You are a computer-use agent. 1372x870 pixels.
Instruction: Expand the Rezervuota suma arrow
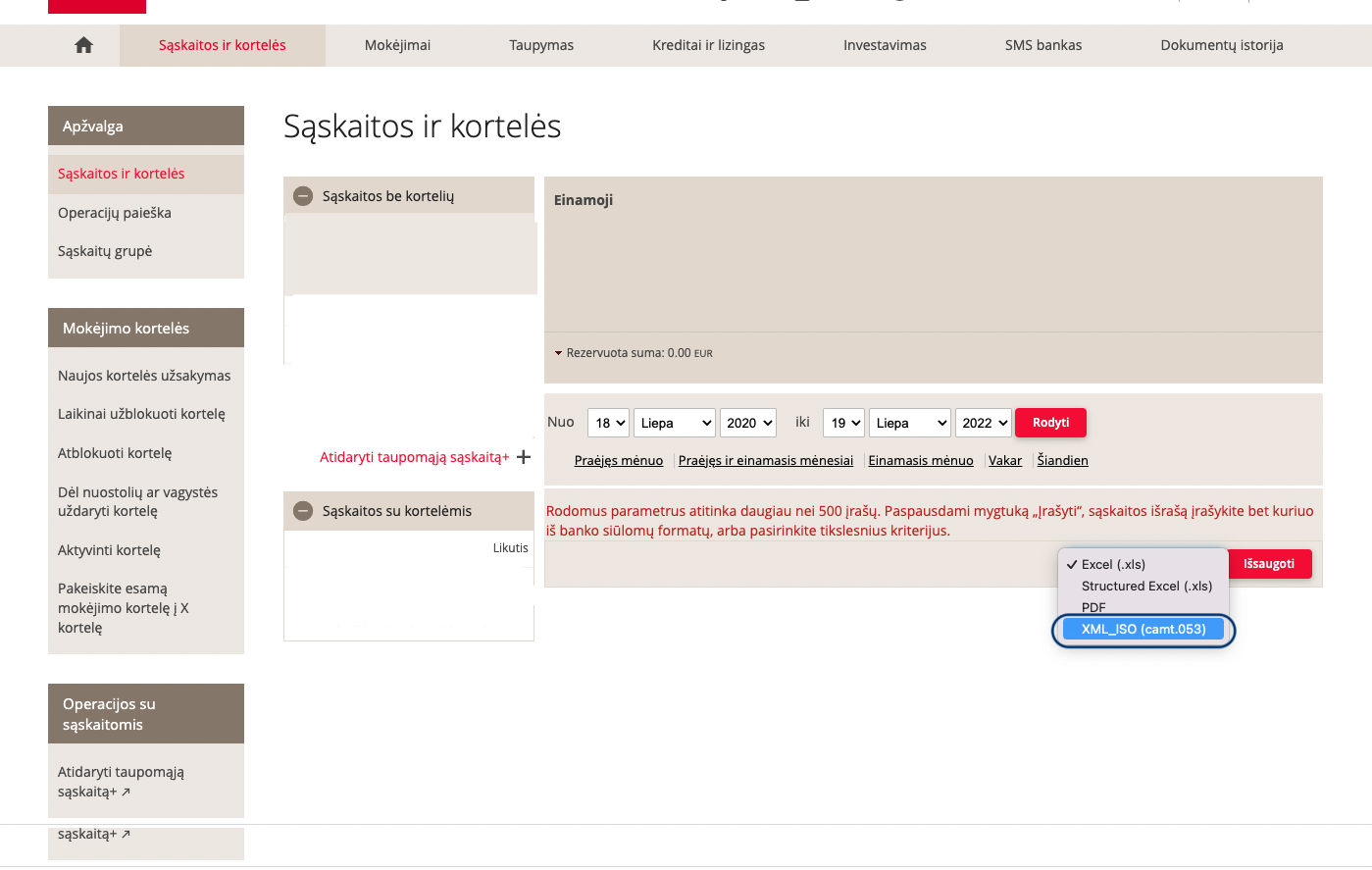pos(558,353)
